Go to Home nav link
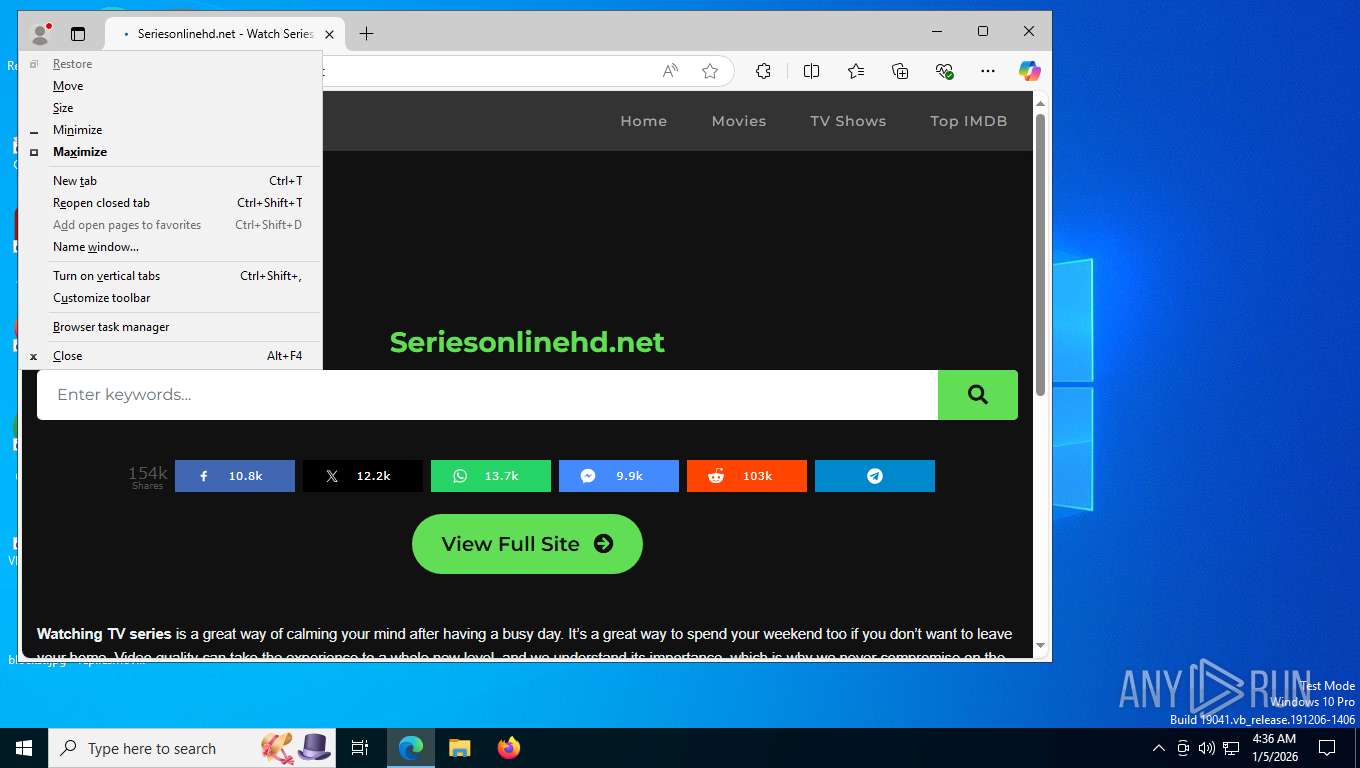This screenshot has height=768, width=1360. [643, 121]
